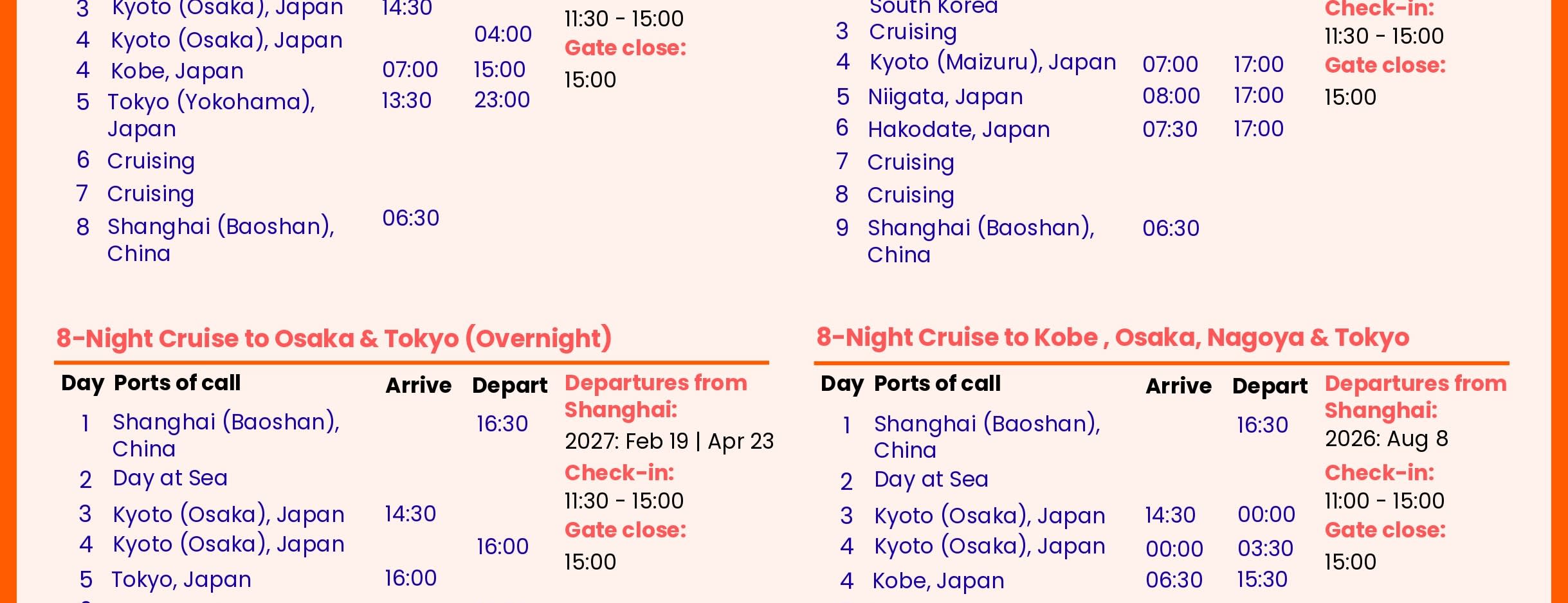Select the 23:00 departure time
The width and height of the screenshot is (1568, 603).
coord(502,100)
